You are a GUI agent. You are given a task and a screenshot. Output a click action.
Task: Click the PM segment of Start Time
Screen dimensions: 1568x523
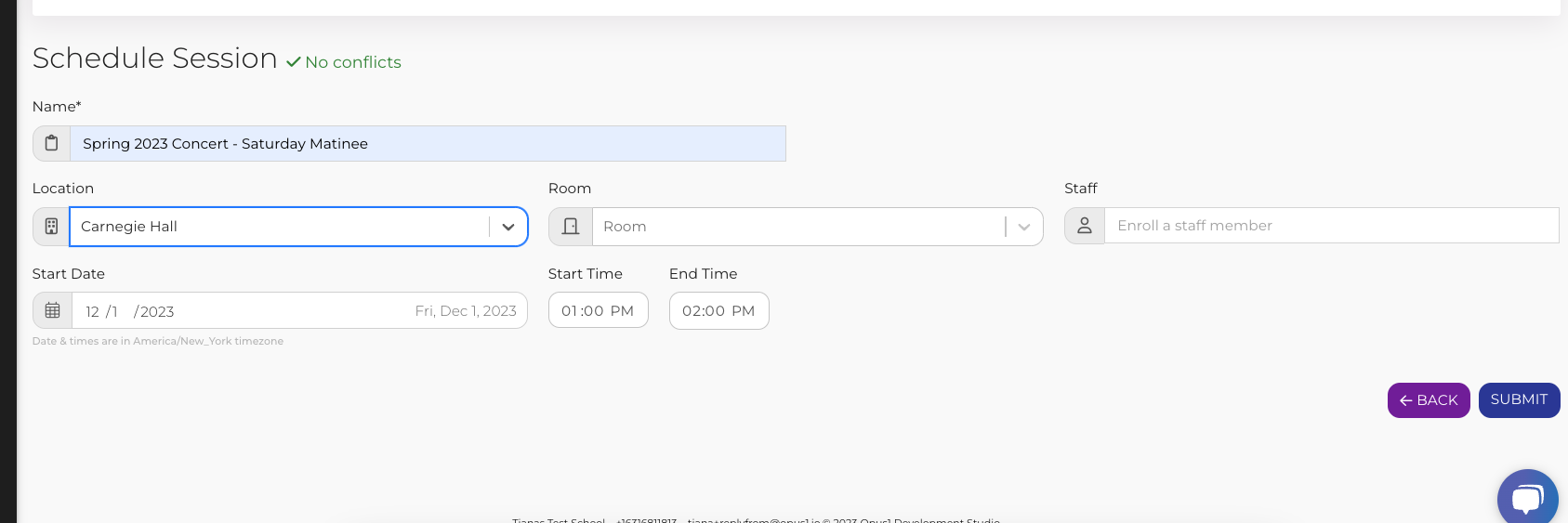pos(622,311)
